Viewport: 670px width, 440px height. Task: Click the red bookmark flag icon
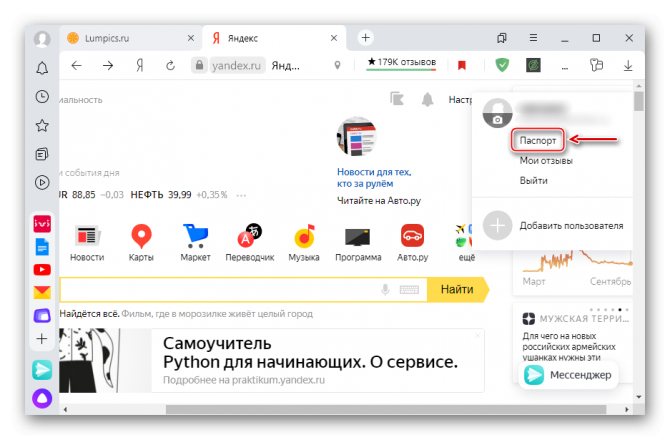coord(461,65)
